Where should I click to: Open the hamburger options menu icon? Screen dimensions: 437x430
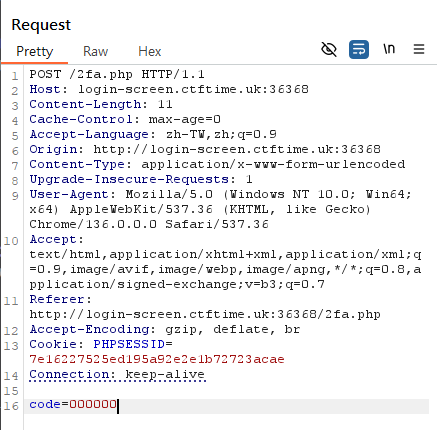click(419, 49)
